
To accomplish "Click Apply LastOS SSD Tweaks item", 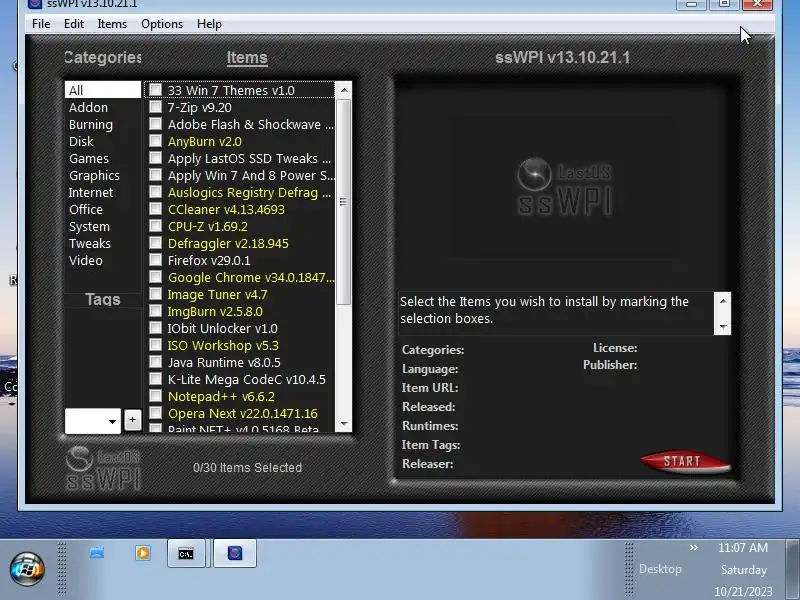I will 249,159.
